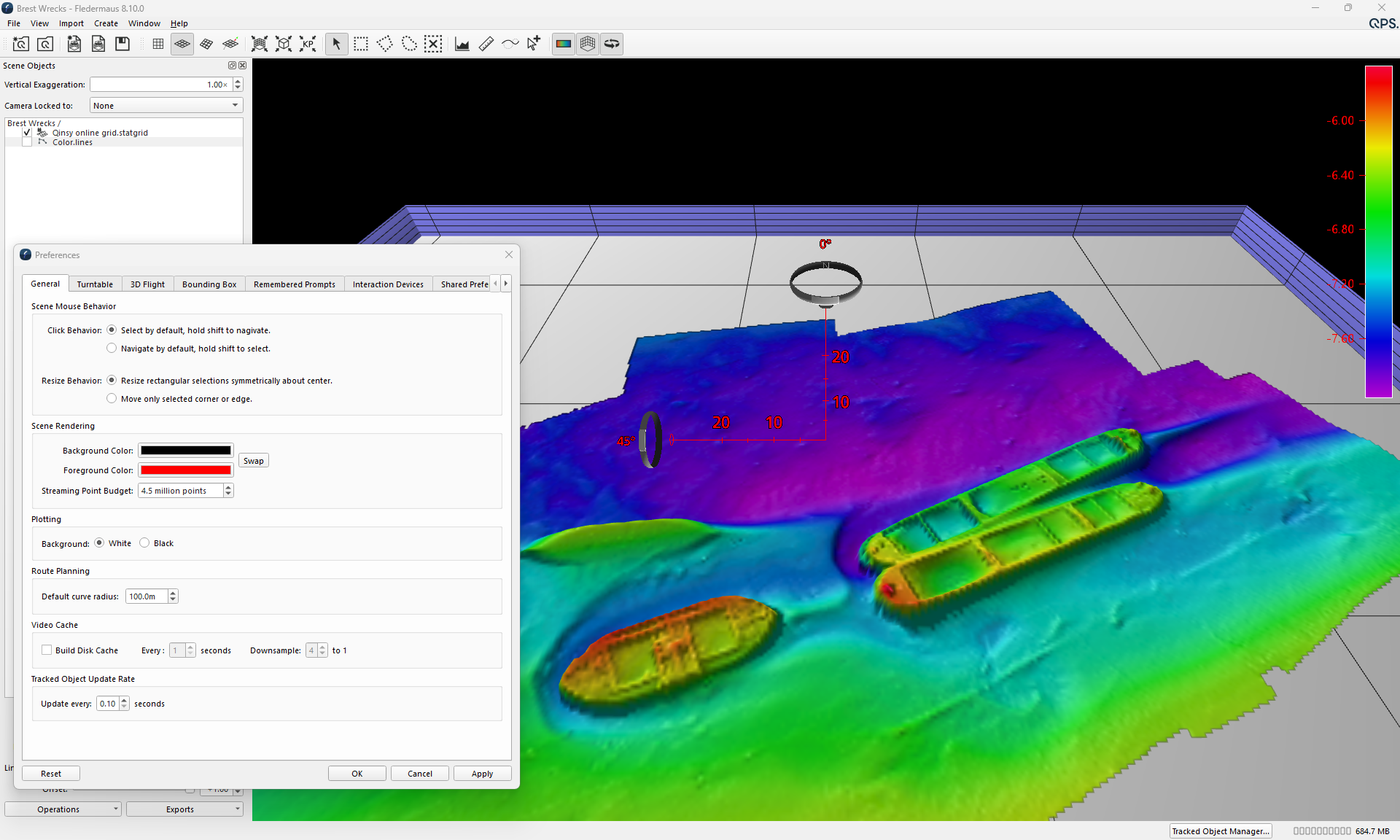Image resolution: width=1400 pixels, height=840 pixels.
Task: Open the Import menu
Action: (x=71, y=23)
